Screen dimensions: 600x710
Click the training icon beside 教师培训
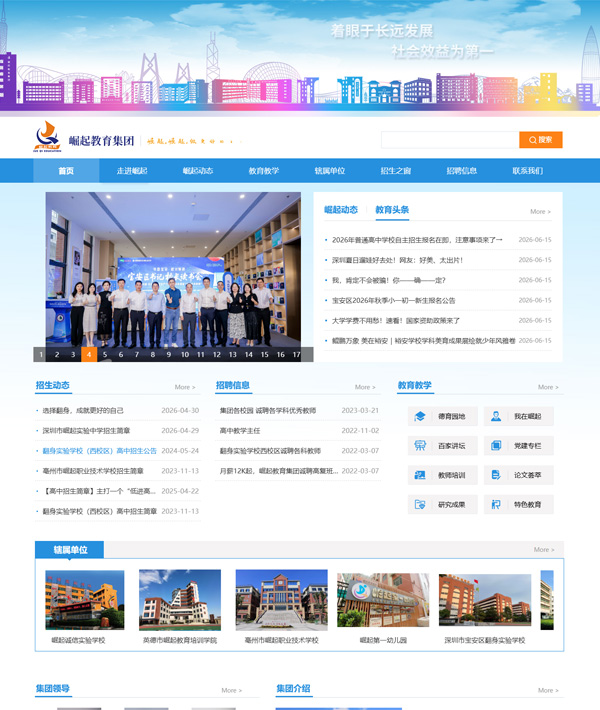tap(420, 475)
